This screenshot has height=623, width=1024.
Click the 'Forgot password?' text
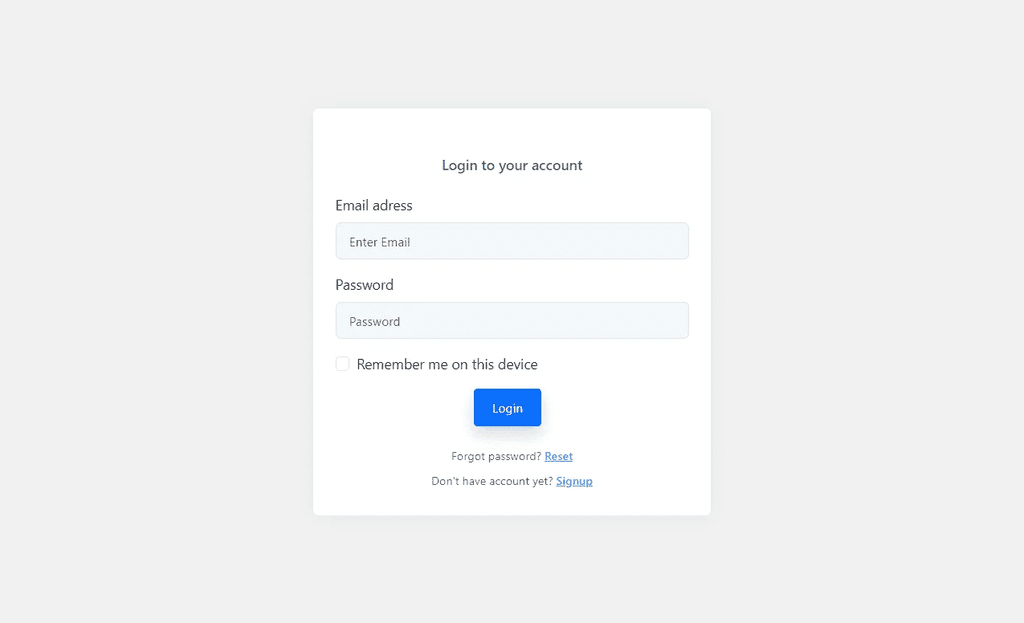click(x=496, y=456)
